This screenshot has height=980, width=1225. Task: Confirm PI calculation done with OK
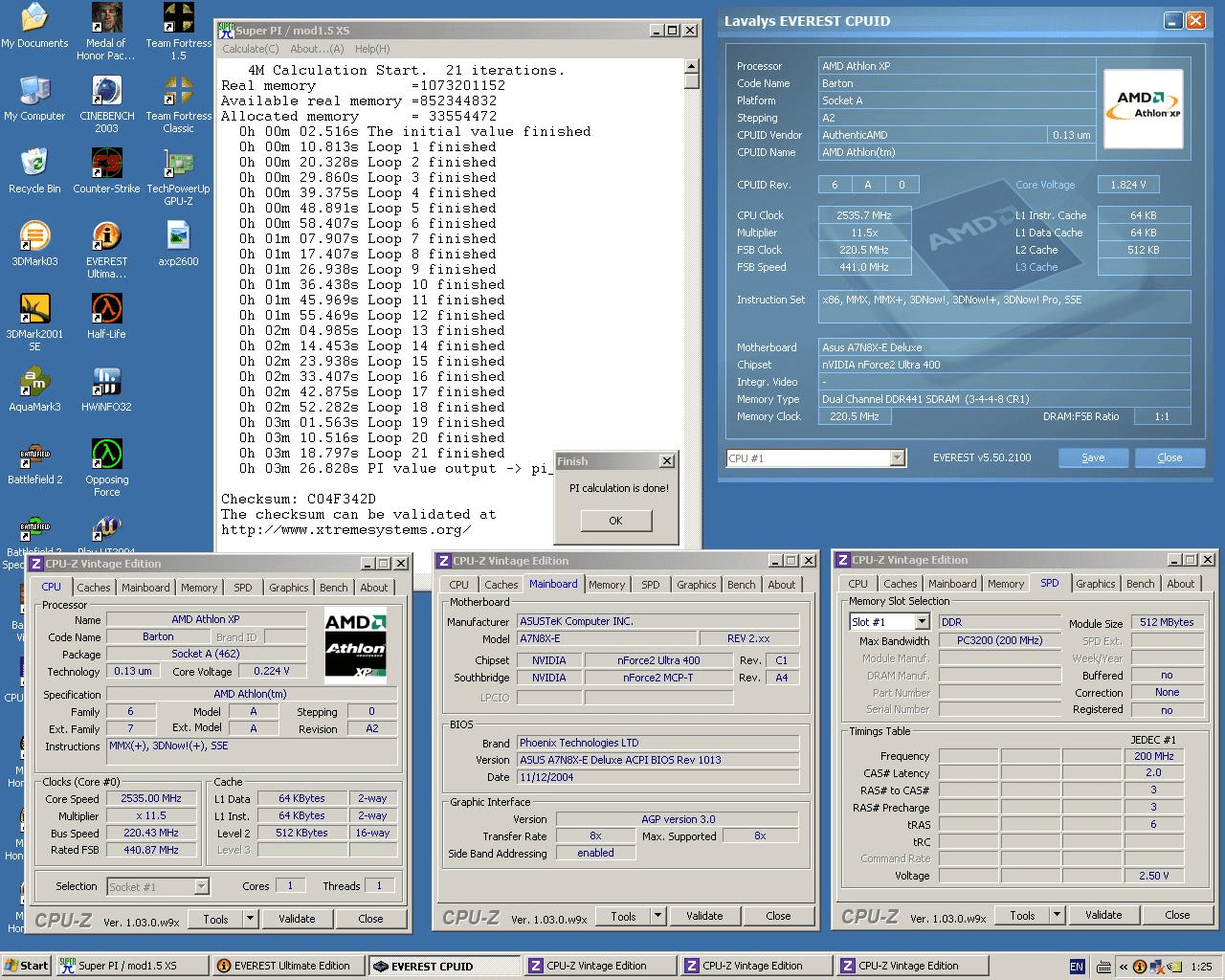click(615, 521)
